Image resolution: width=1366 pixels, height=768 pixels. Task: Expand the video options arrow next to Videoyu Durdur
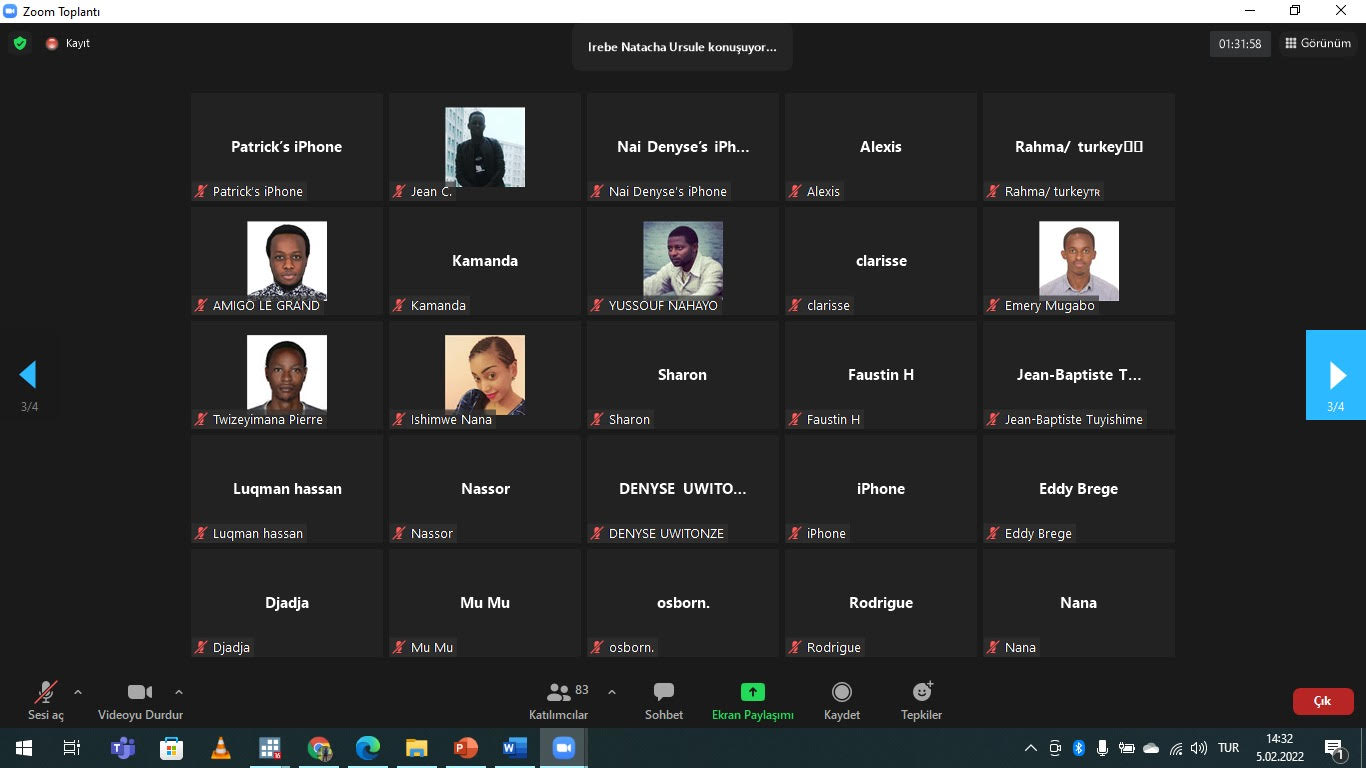(178, 692)
